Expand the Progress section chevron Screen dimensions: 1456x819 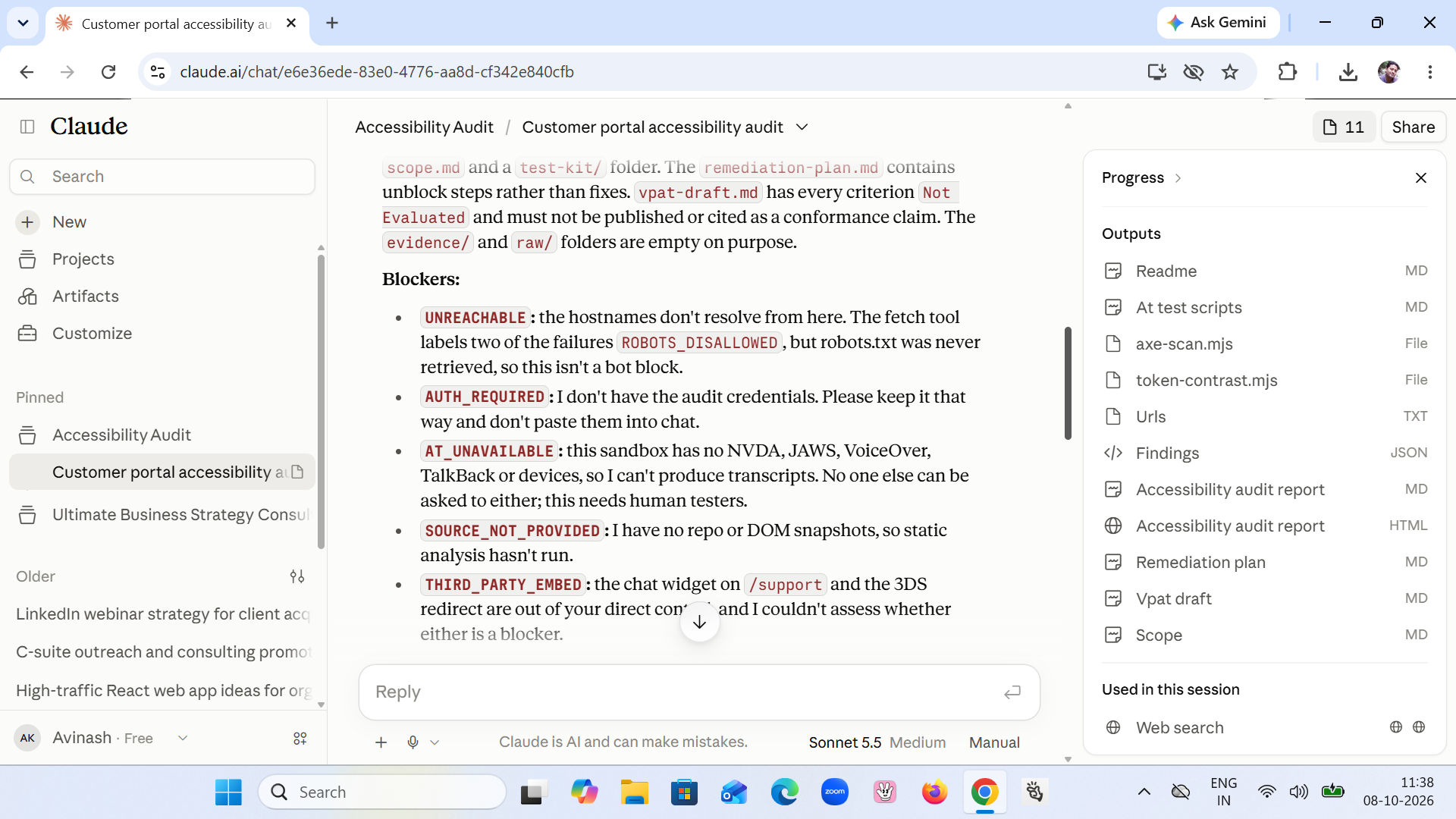(1178, 178)
